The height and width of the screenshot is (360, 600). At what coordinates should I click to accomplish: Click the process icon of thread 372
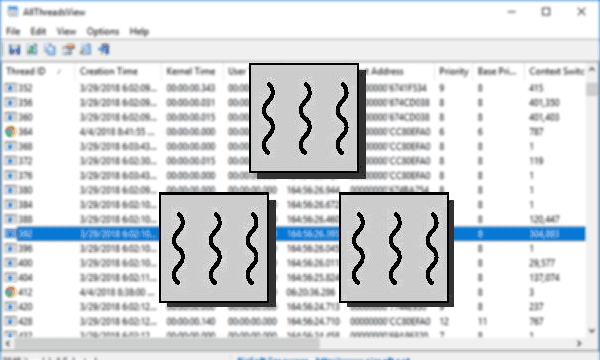click(11, 161)
